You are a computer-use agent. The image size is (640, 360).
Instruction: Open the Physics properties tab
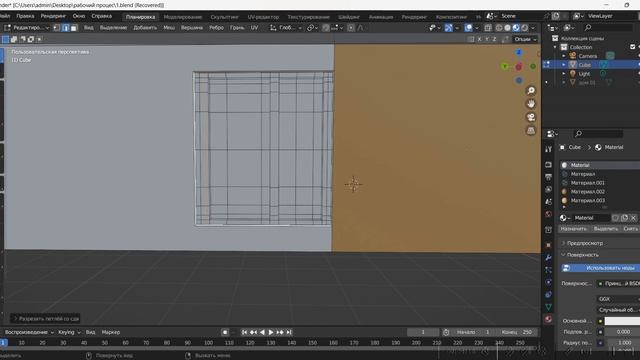click(548, 282)
